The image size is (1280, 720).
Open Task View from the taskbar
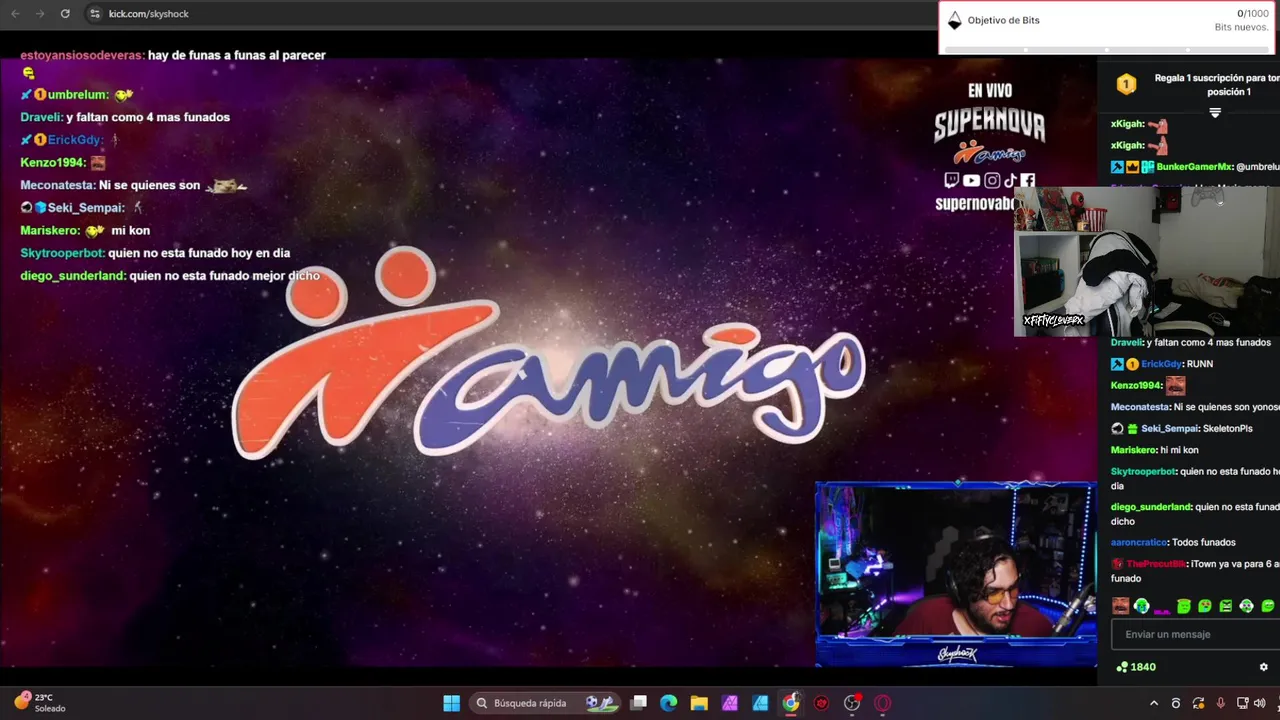[x=639, y=703]
